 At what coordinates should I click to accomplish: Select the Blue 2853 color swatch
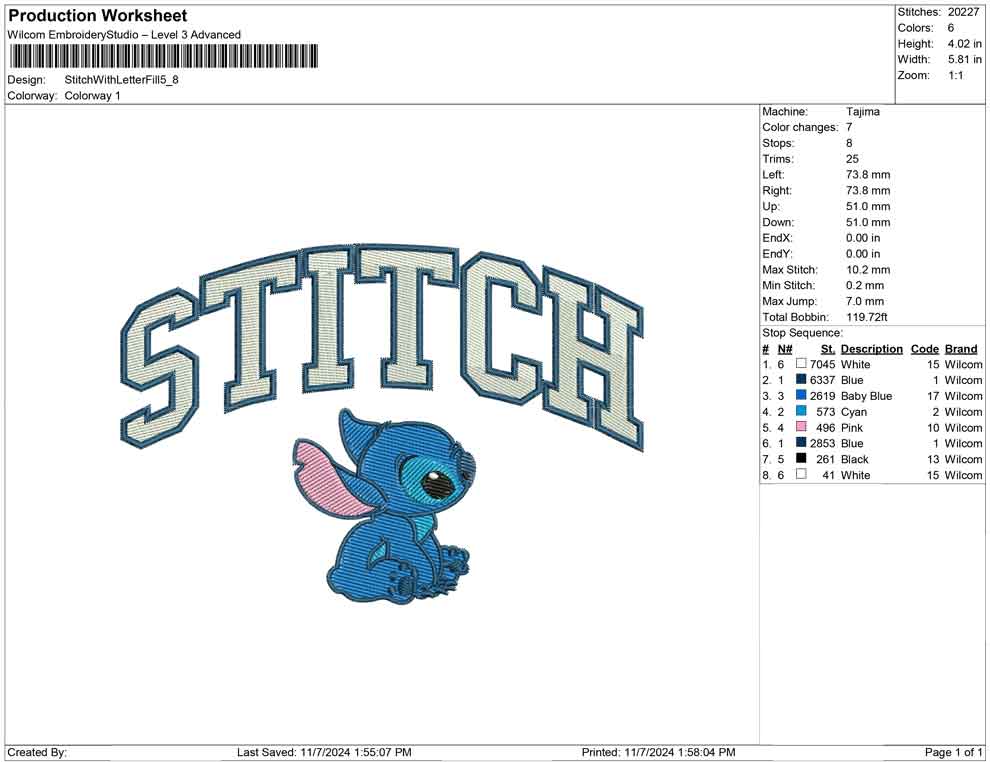[x=801, y=443]
